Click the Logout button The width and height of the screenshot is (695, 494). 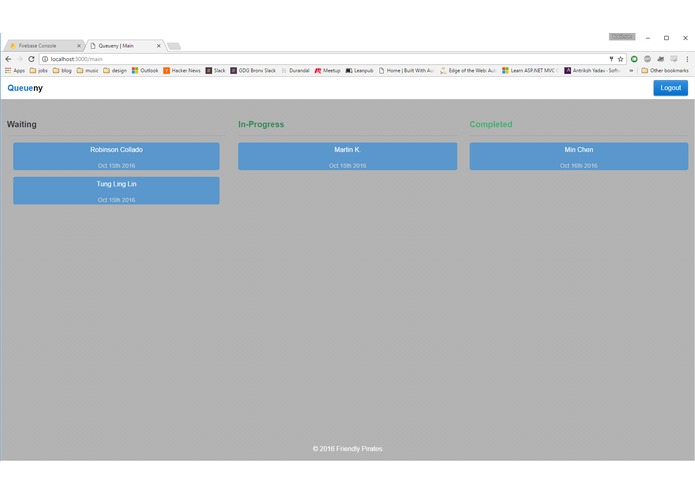tap(671, 88)
